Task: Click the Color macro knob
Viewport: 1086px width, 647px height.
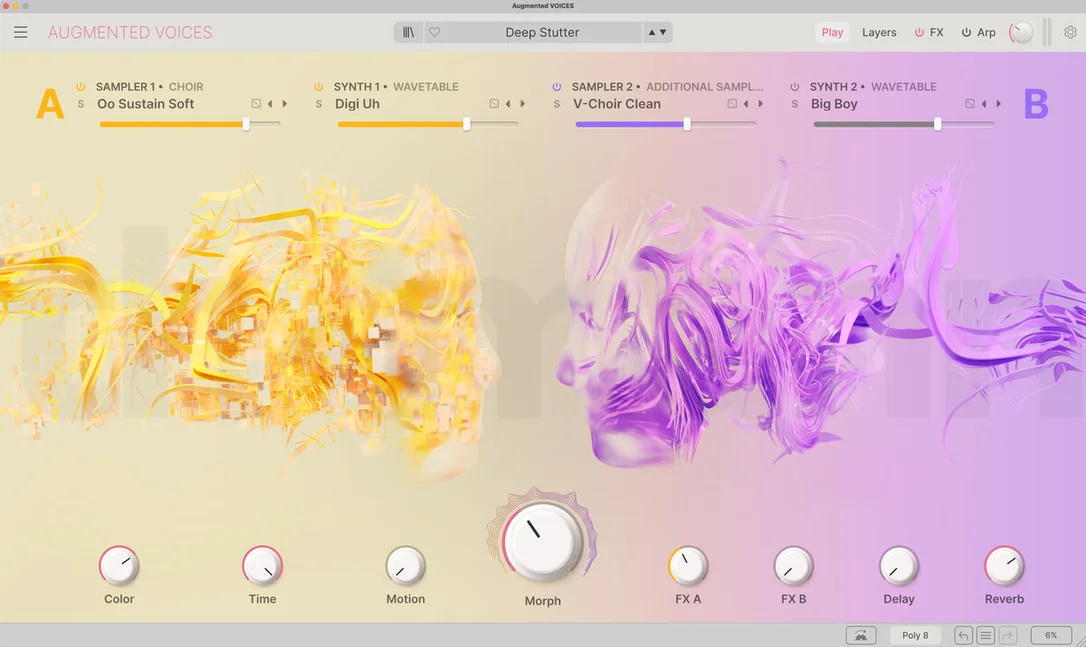Action: point(119,566)
